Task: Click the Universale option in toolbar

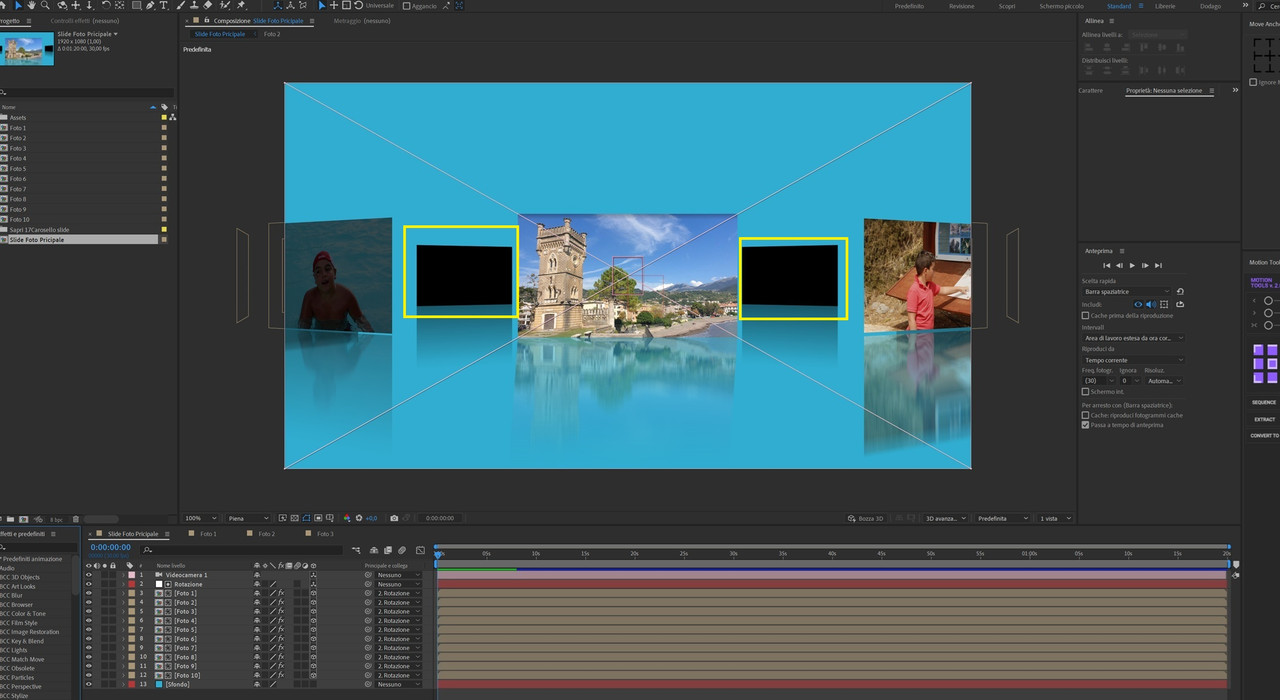Action: [x=379, y=5]
